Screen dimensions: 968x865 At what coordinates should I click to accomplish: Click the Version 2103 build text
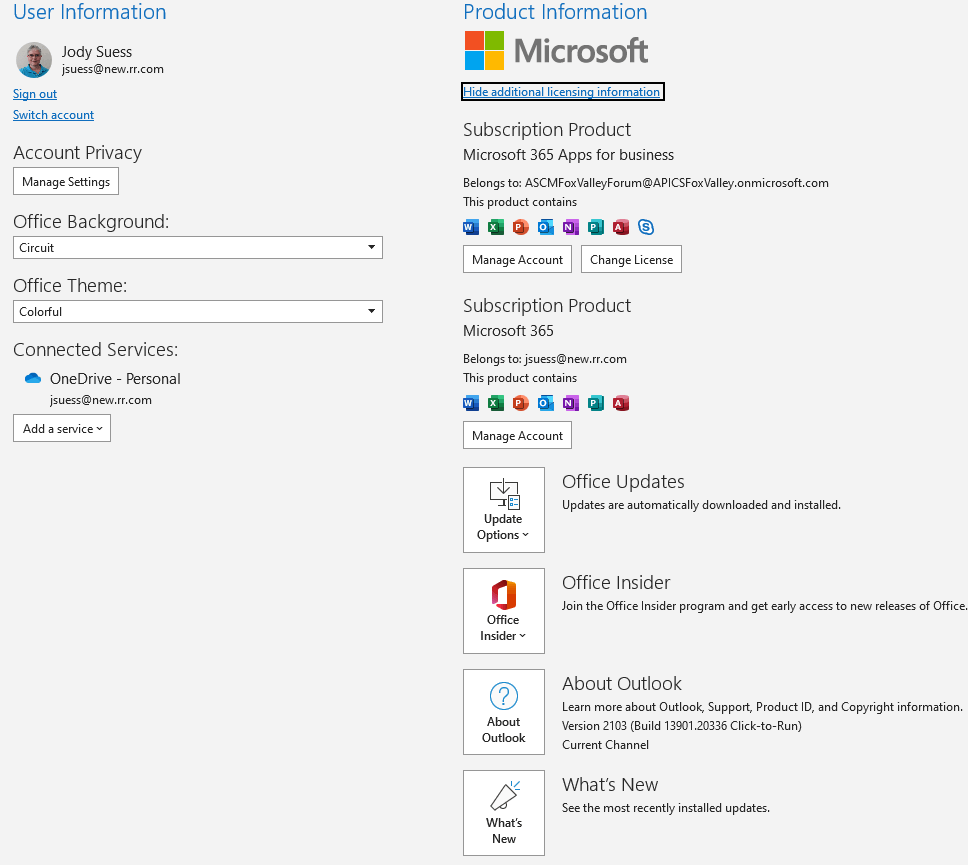tap(682, 725)
